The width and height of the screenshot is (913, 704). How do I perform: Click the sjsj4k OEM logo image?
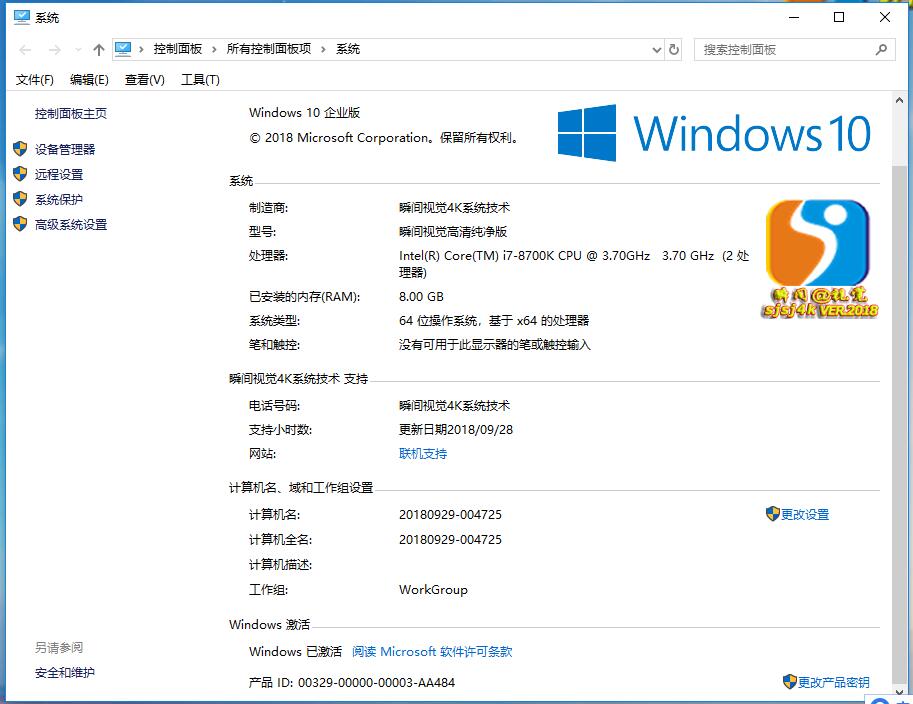pos(820,259)
